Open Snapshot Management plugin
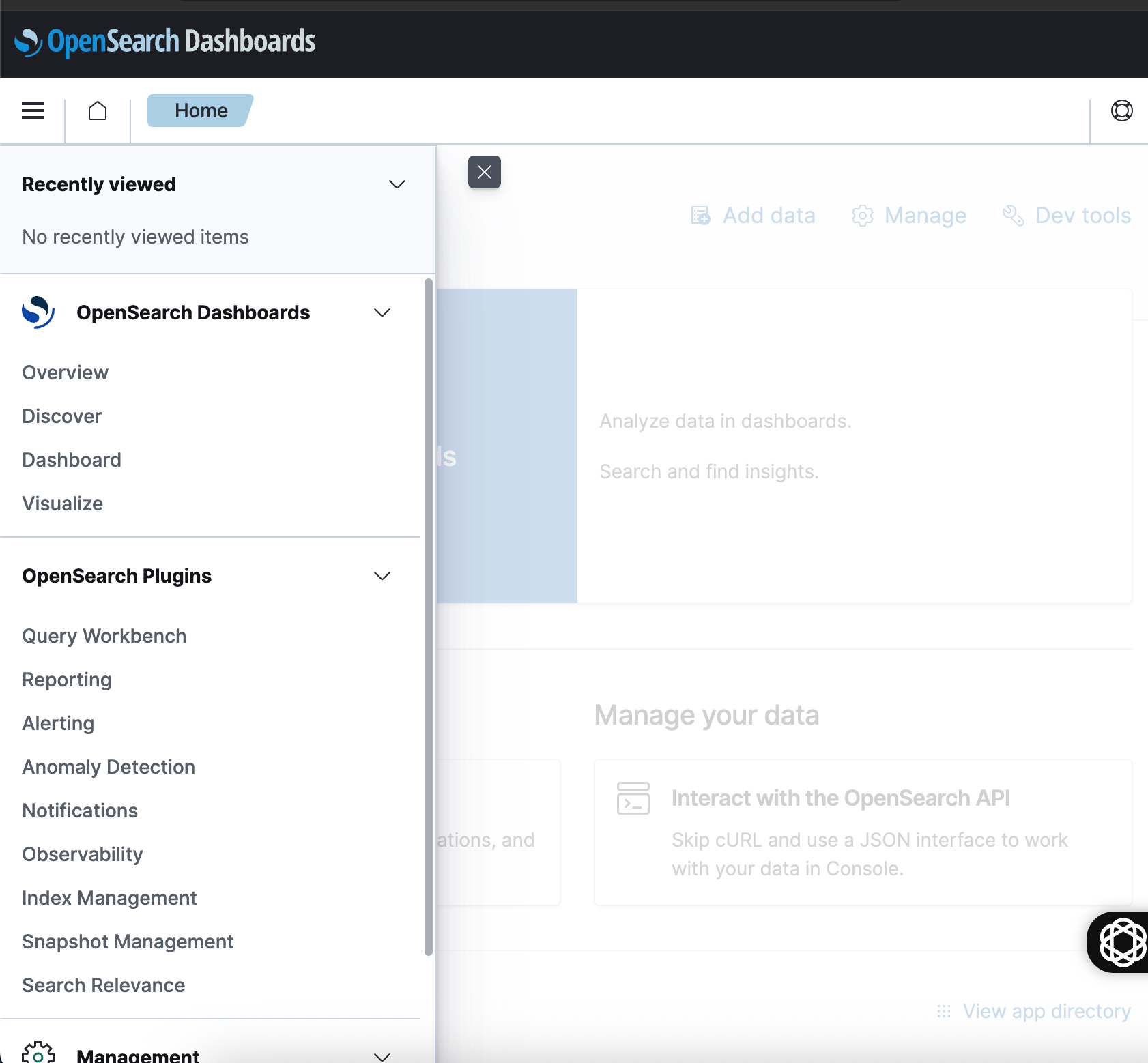 pyautogui.click(x=128, y=942)
